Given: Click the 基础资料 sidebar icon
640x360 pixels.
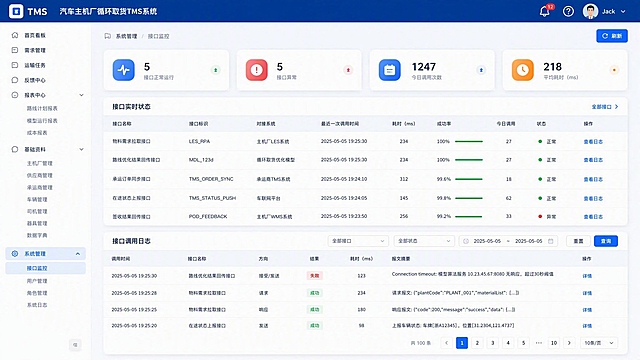Looking at the screenshot, I should [15, 149].
